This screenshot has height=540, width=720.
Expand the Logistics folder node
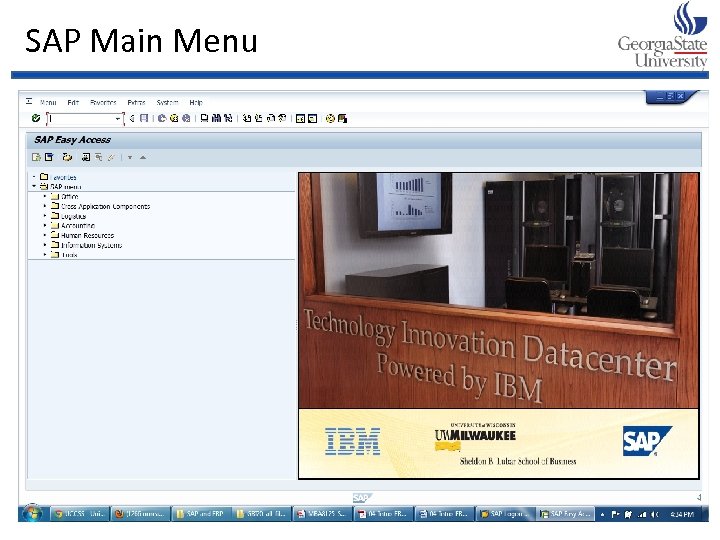[45, 215]
